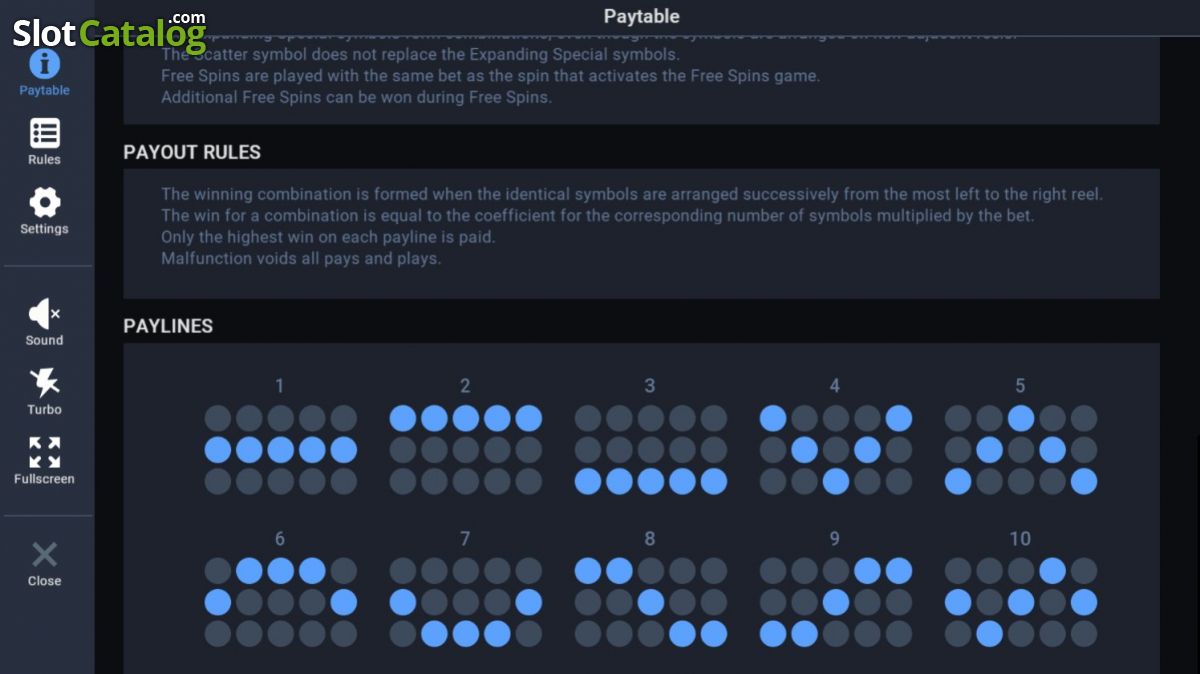Close the paytable with X icon
This screenshot has height=674, width=1200.
pyautogui.click(x=44, y=555)
